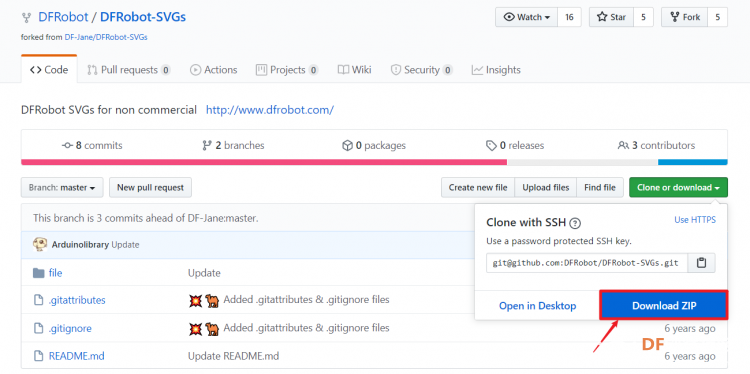Open the Pull requests tab
This screenshot has width=750, height=374.
coord(129,70)
